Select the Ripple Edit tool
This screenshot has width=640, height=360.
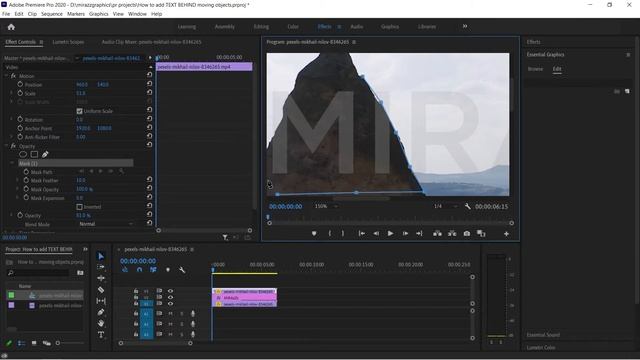coord(101,278)
